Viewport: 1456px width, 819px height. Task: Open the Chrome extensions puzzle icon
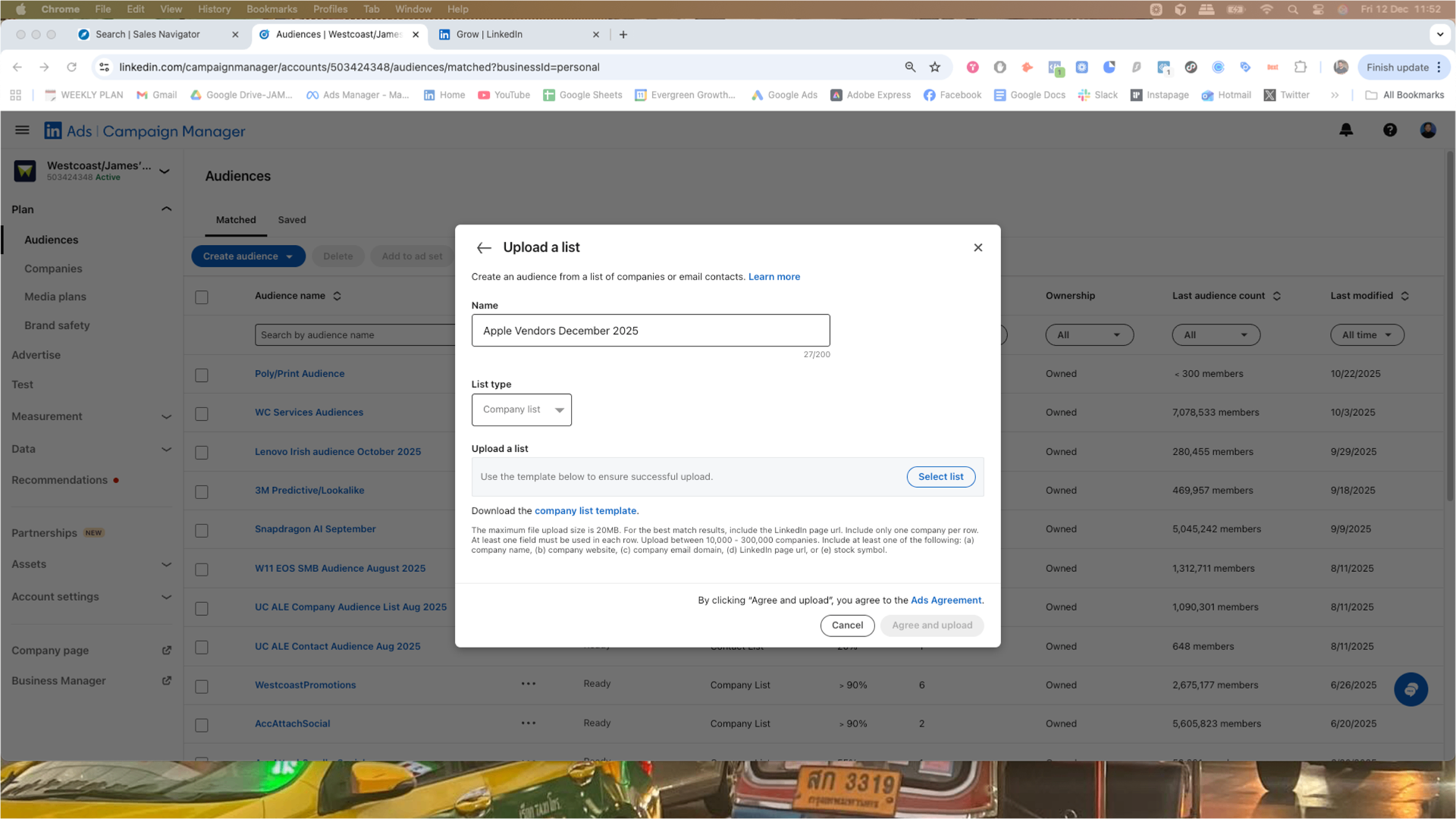tap(1301, 67)
